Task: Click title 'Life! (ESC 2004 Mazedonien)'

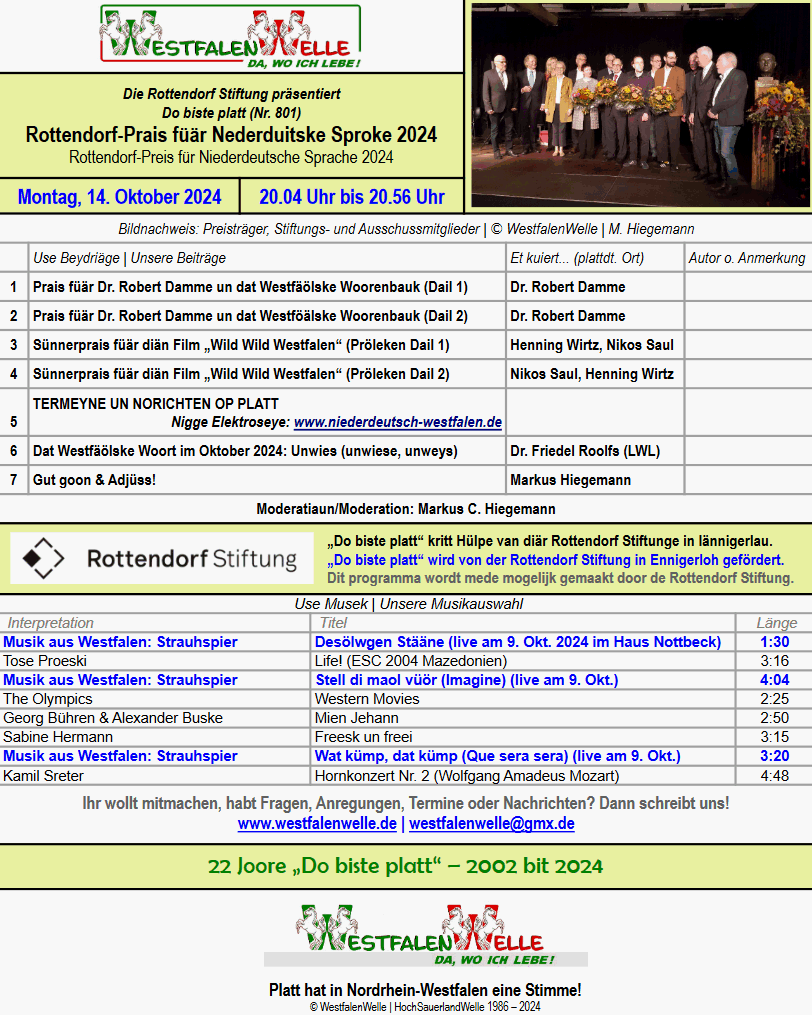Action: 411,661
